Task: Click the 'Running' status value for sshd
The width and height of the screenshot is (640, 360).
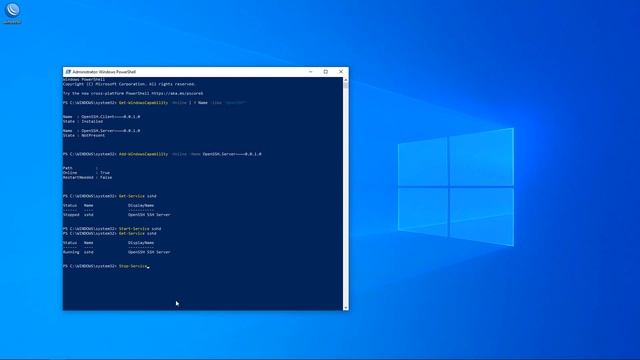Action: pos(71,252)
